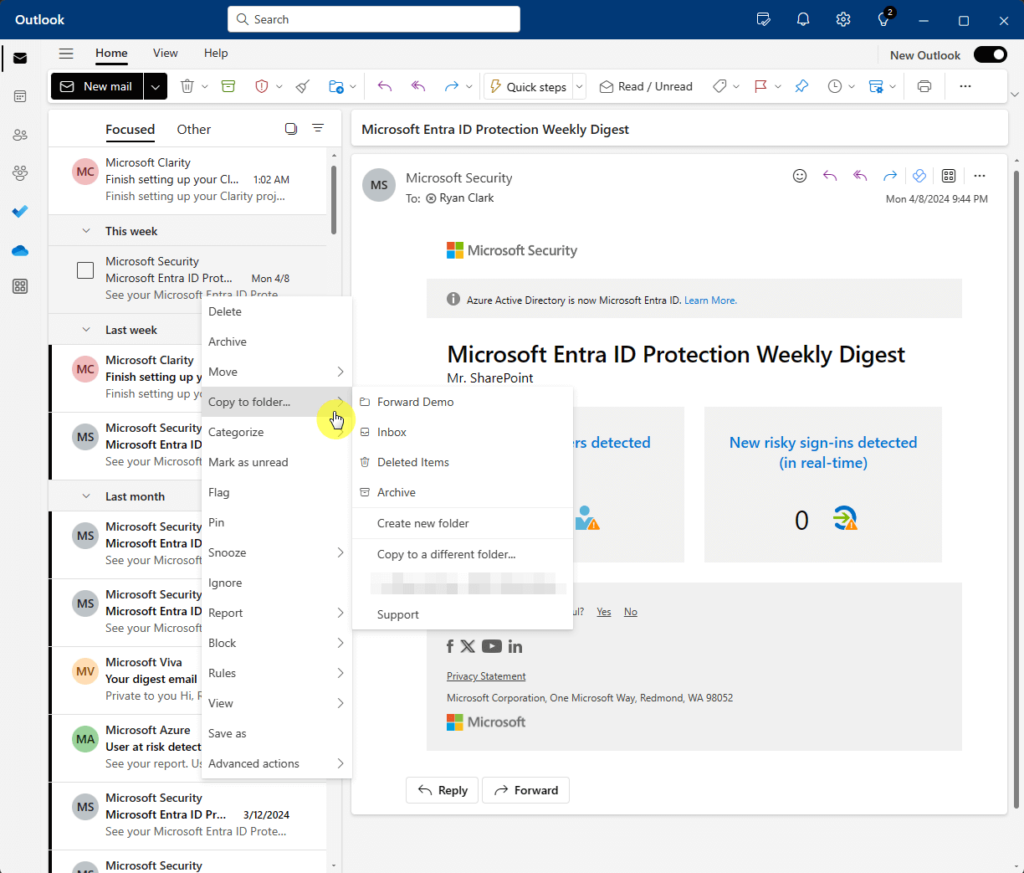This screenshot has width=1024, height=873.
Task: Click the Forward arrow in ribbon
Action: [451, 86]
